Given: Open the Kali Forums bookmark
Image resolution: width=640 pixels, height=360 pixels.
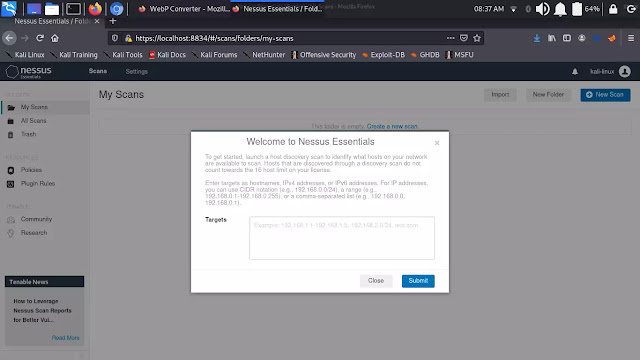Looking at the screenshot, I should tap(214, 55).
